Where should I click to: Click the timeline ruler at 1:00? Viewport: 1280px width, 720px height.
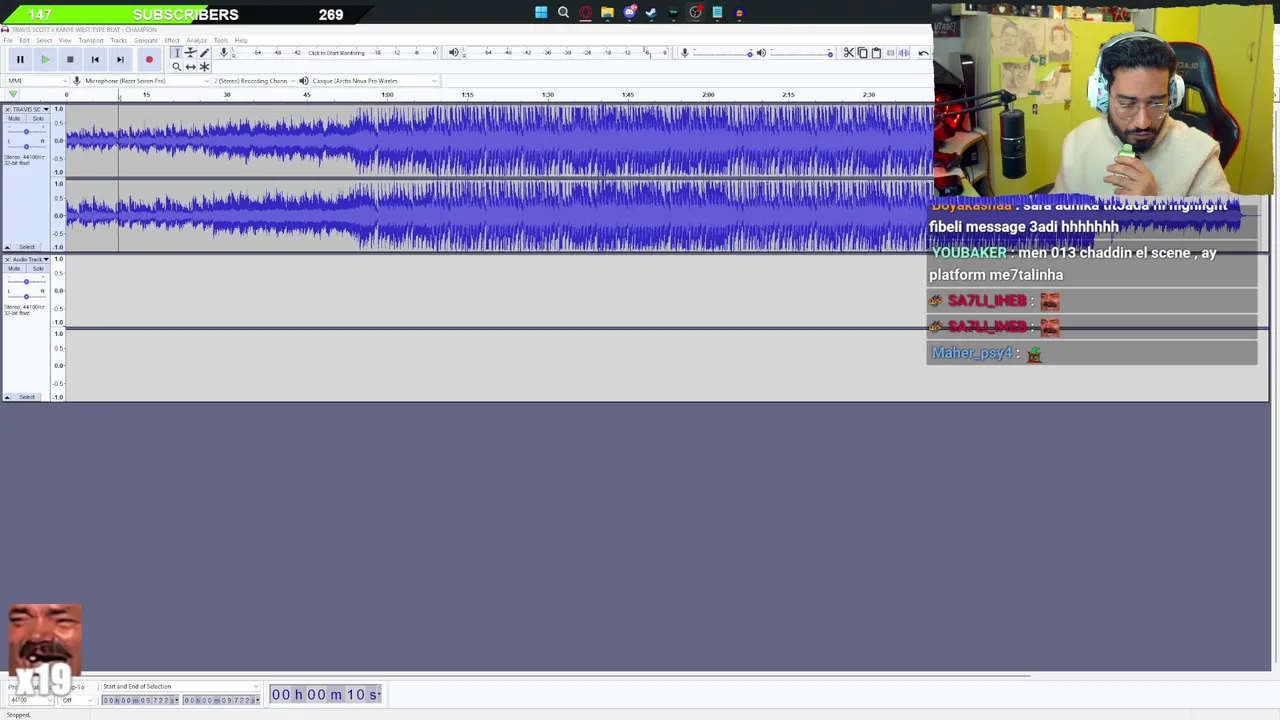[387, 95]
